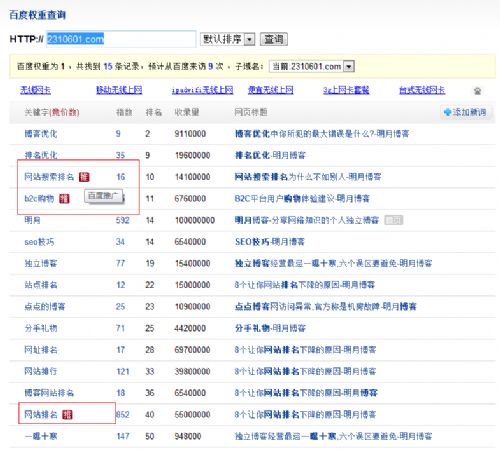Open the page title in the 网址排名 row
This screenshot has width=500, height=450.
pos(305,350)
